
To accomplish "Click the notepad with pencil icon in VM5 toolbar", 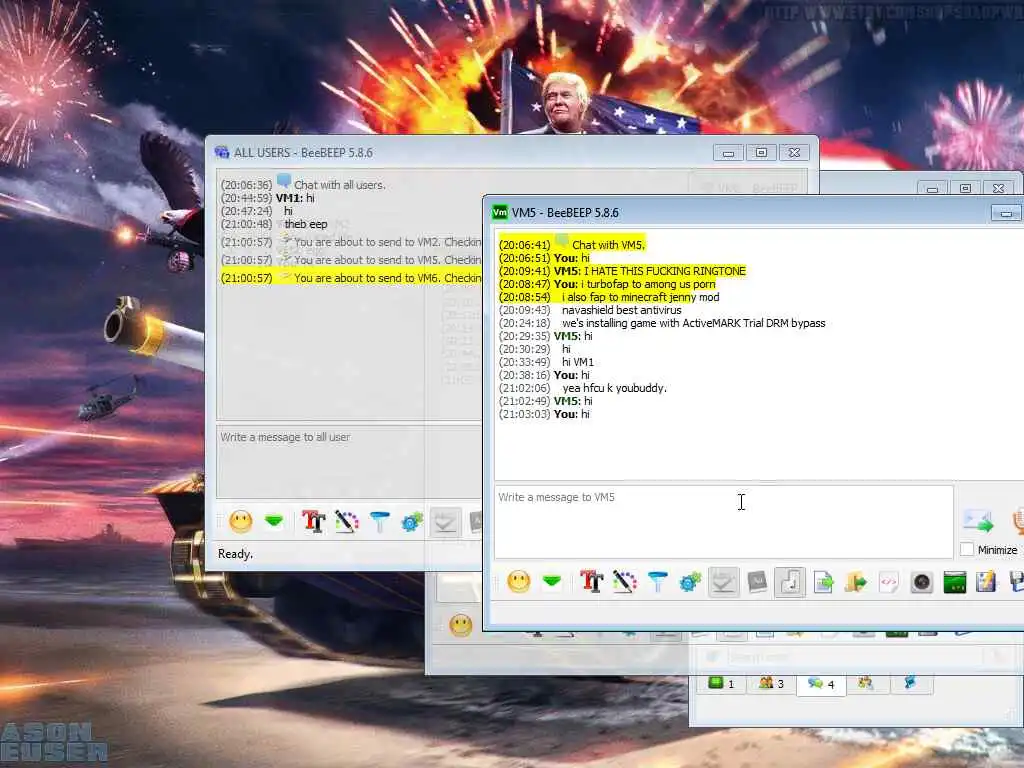I will [x=986, y=581].
